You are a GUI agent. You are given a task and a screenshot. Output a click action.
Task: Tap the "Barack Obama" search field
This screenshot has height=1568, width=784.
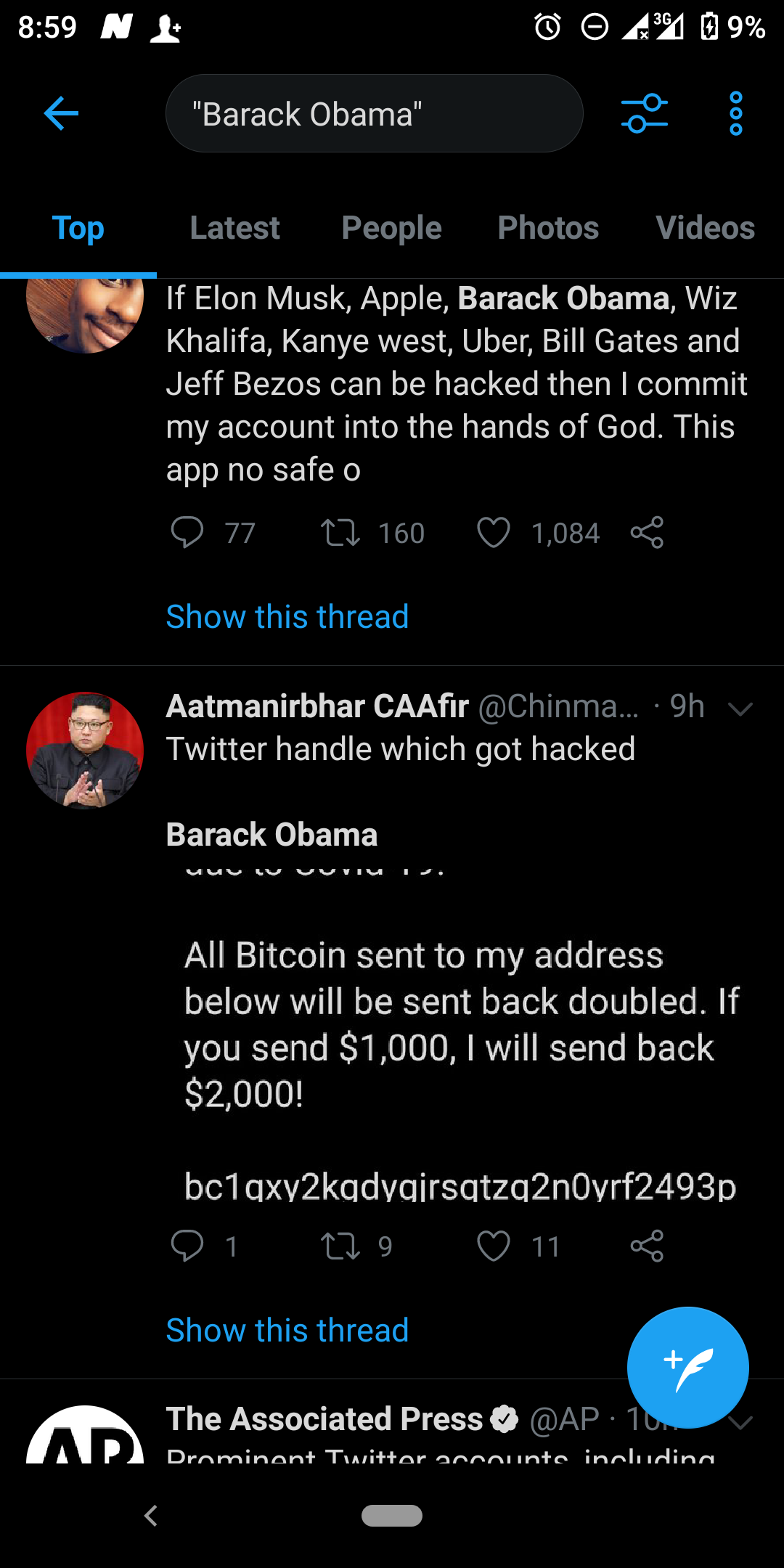coord(374,114)
